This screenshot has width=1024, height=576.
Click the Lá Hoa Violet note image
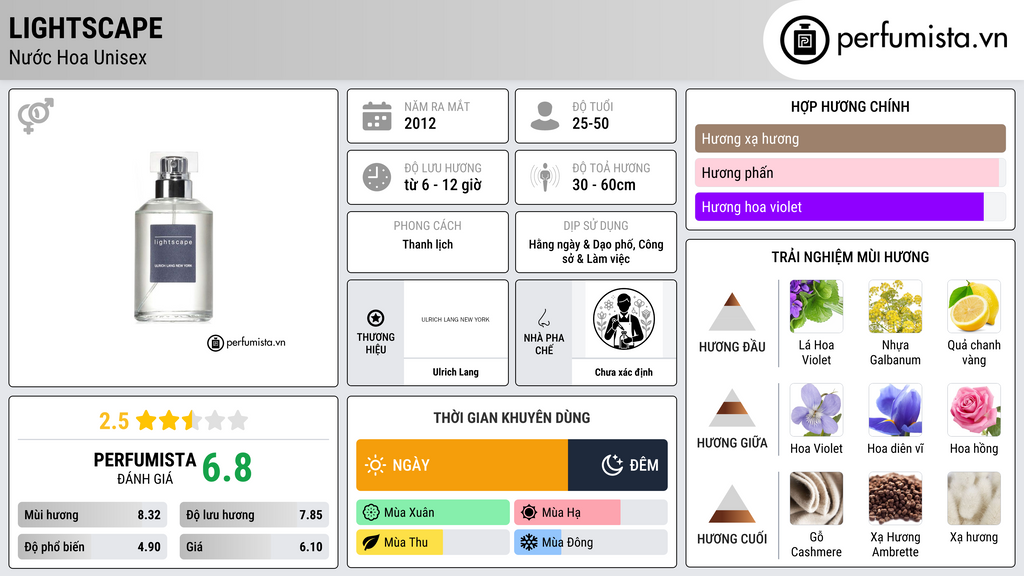pyautogui.click(x=816, y=306)
